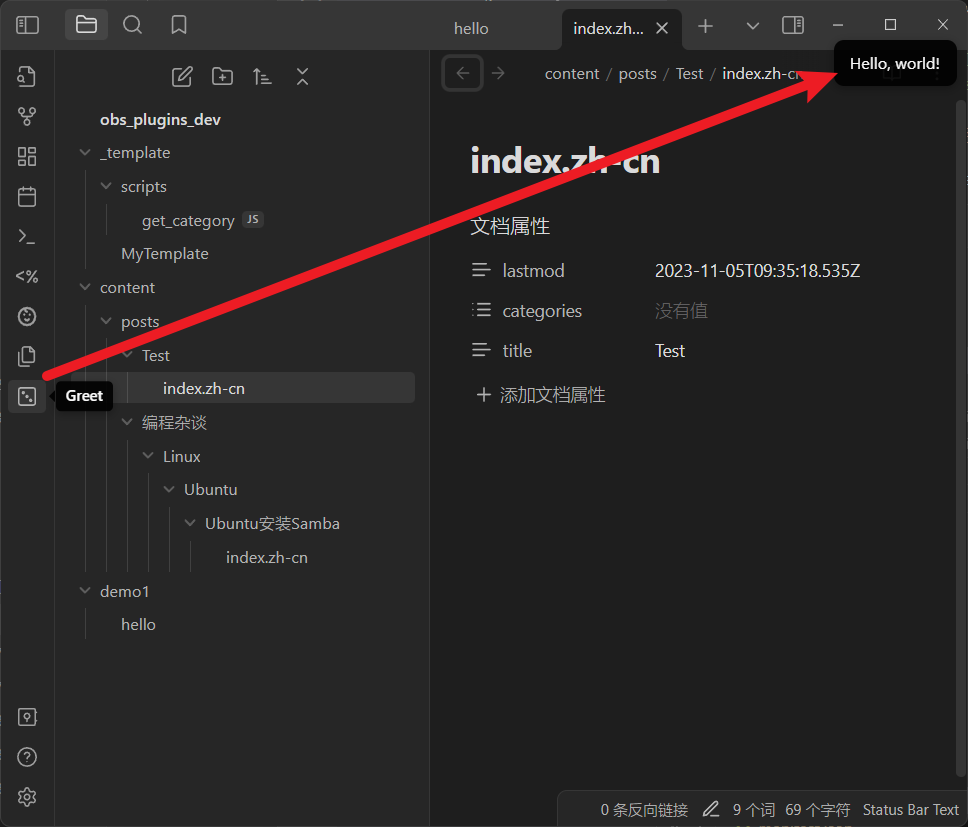
Task: Open the command palette terminal icon
Action: point(27,237)
